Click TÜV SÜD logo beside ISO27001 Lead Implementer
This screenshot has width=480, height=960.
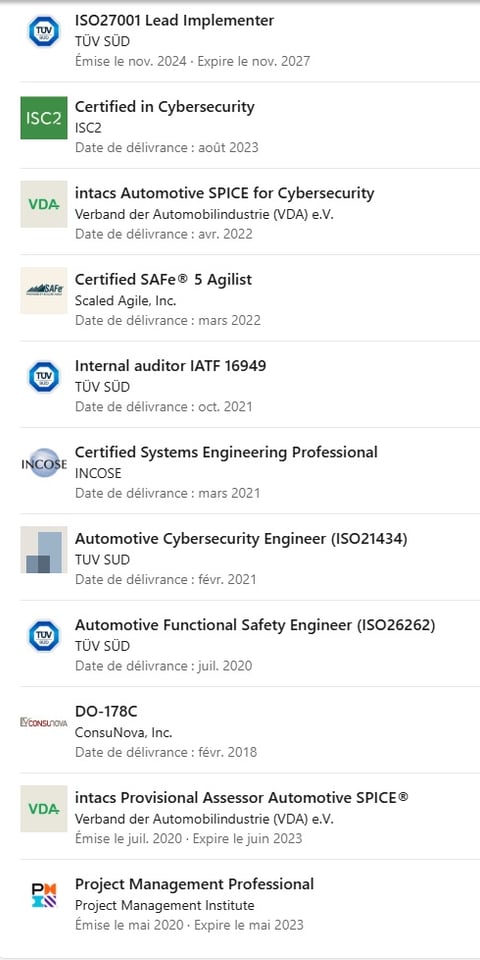point(43,31)
